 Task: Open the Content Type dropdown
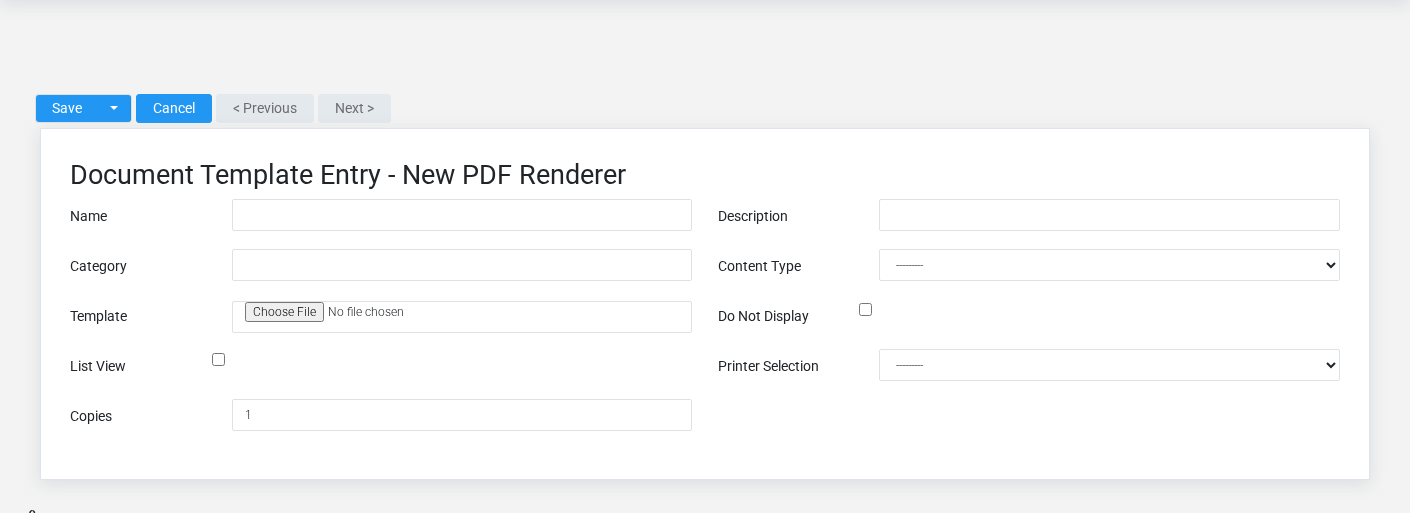tap(1109, 265)
